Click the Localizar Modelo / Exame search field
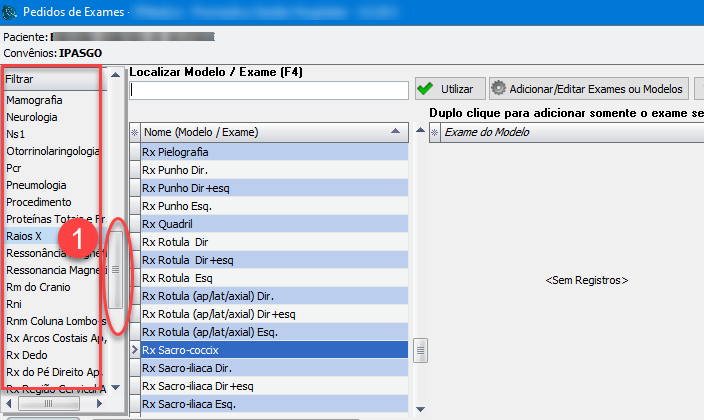This screenshot has width=704, height=420. [x=269, y=90]
